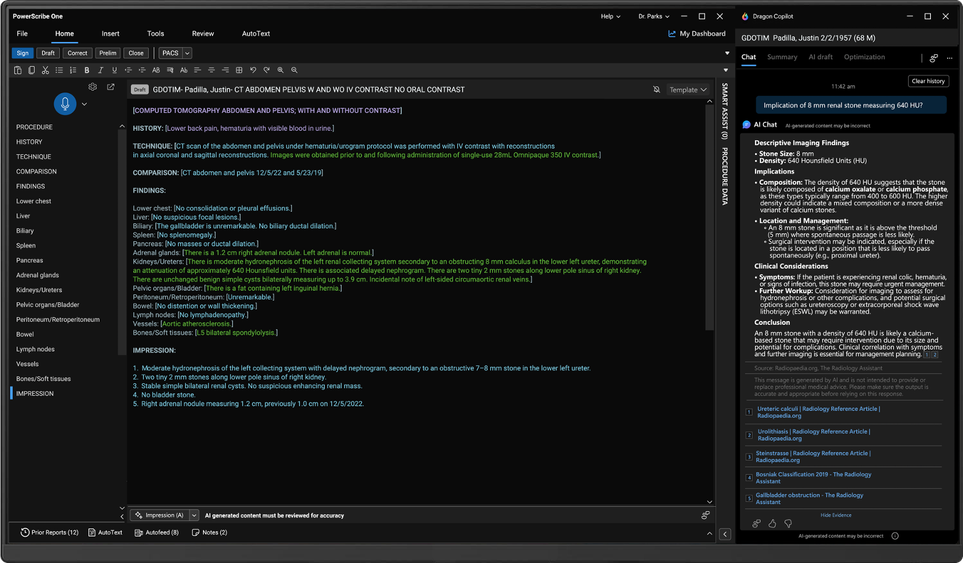Toggle the crossed-out bell icon near Template
Image resolution: width=963 pixels, height=563 pixels.
(x=657, y=90)
